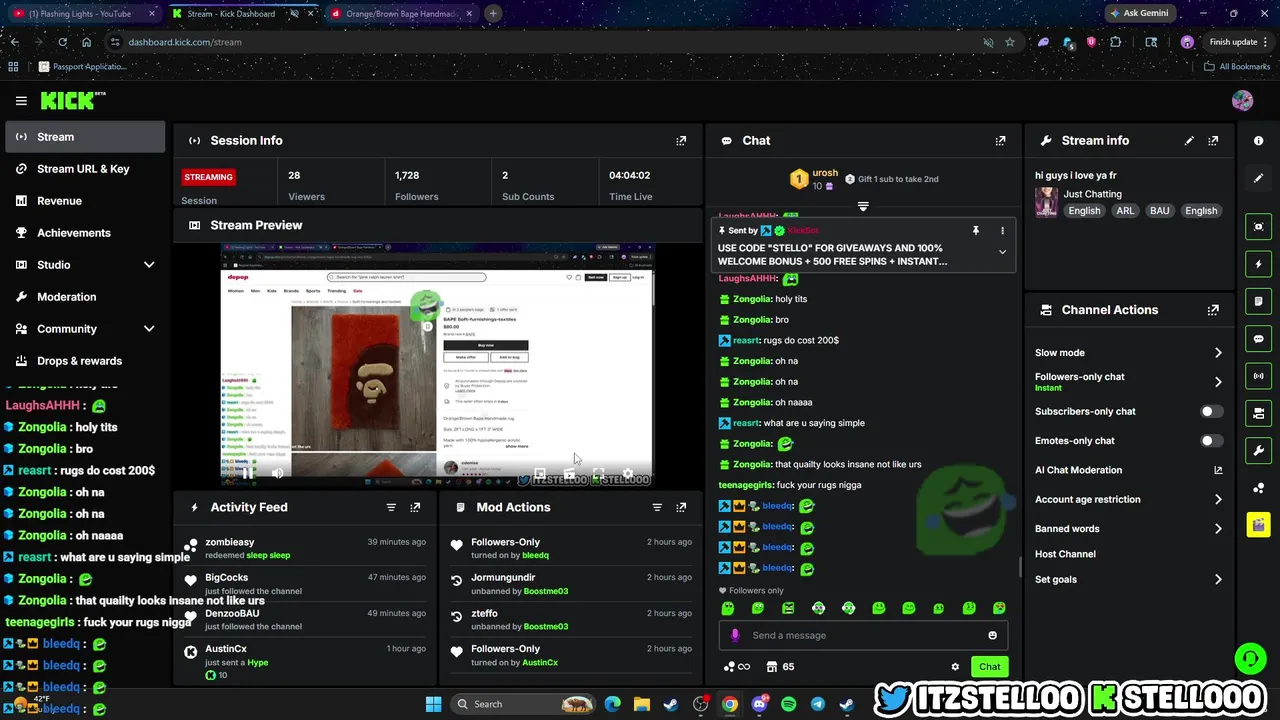Pop out the Mod Actions panel

click(x=681, y=507)
